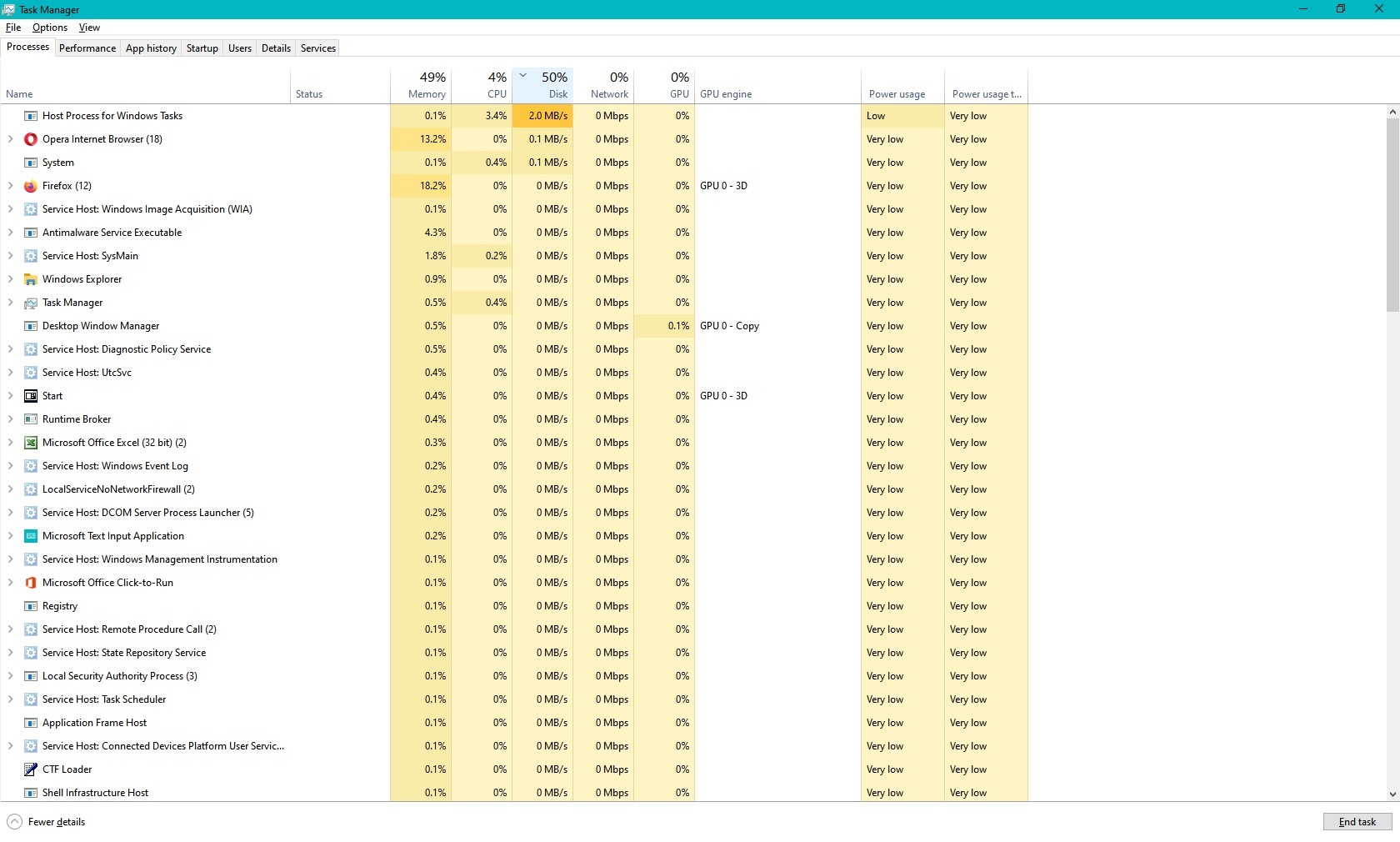This screenshot has width=1400, height=842.
Task: Click the Windows Explorer folder icon
Action: pos(31,279)
